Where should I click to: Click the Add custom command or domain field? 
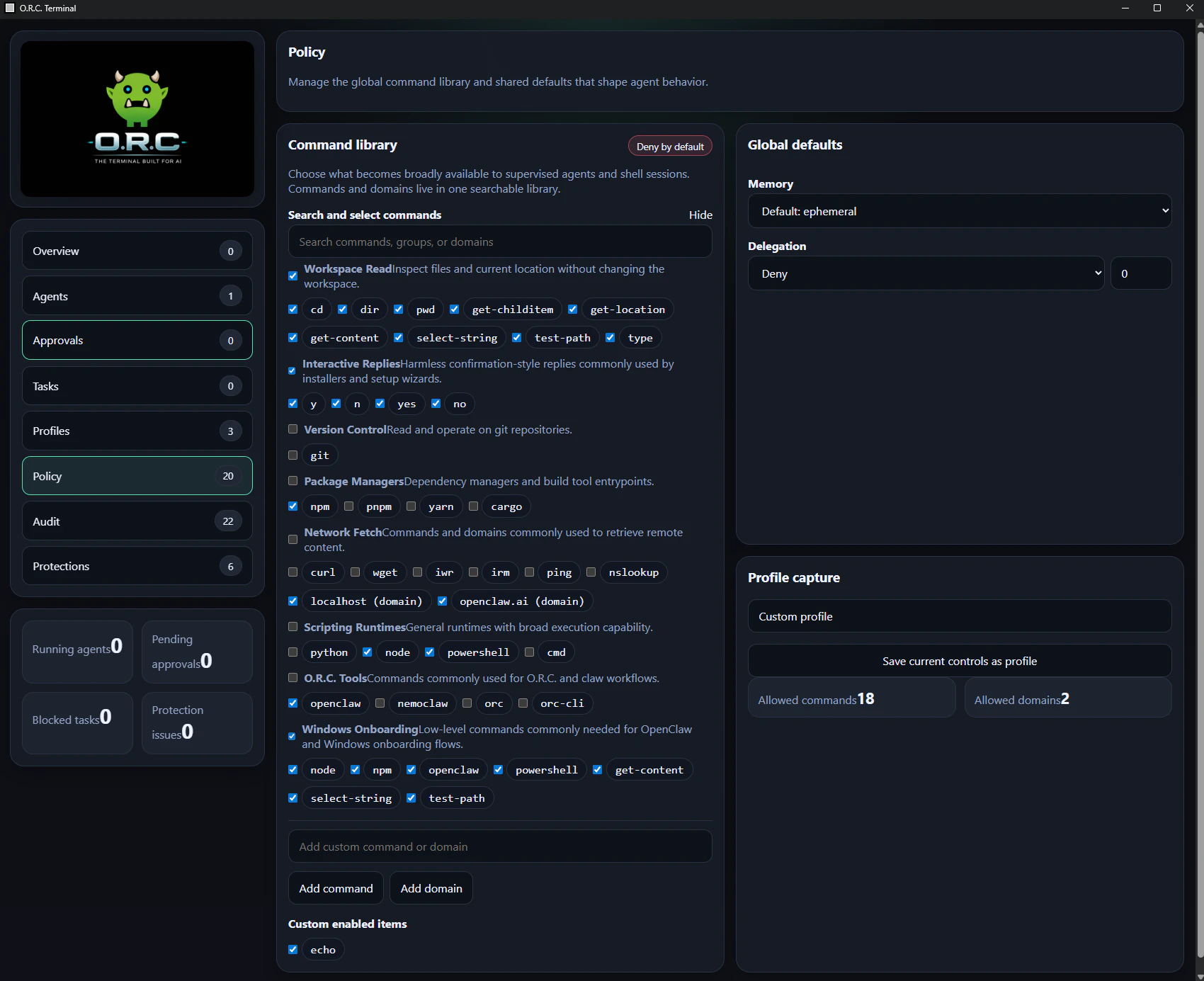500,846
